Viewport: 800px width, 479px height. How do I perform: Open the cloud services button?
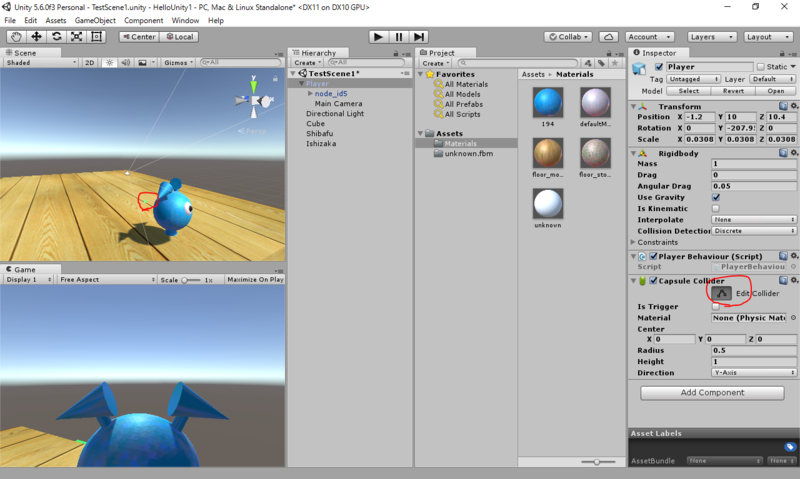point(609,37)
